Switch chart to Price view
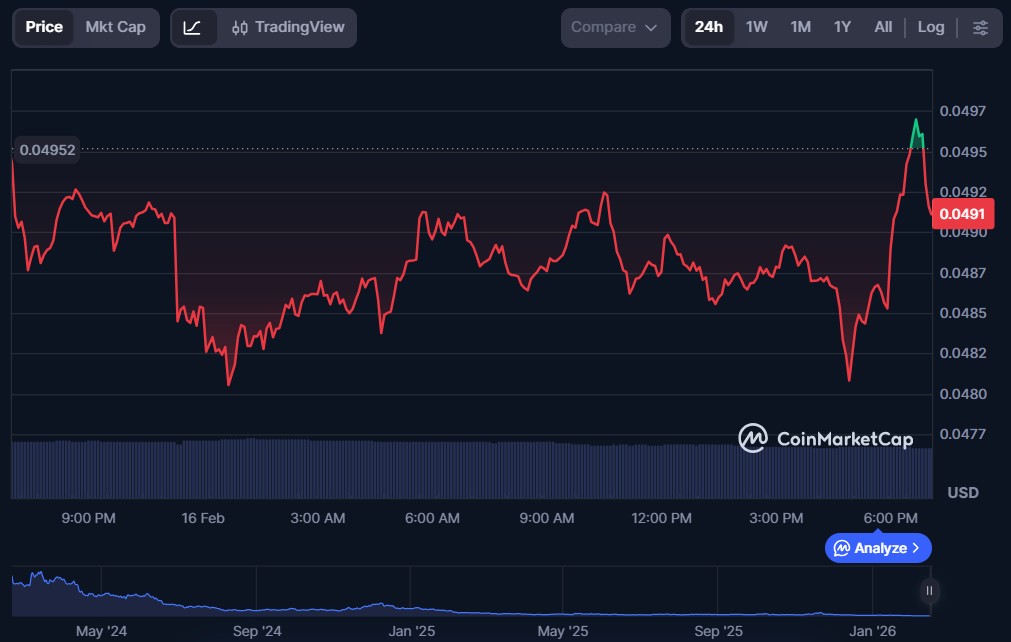1011x642 pixels. tap(44, 28)
